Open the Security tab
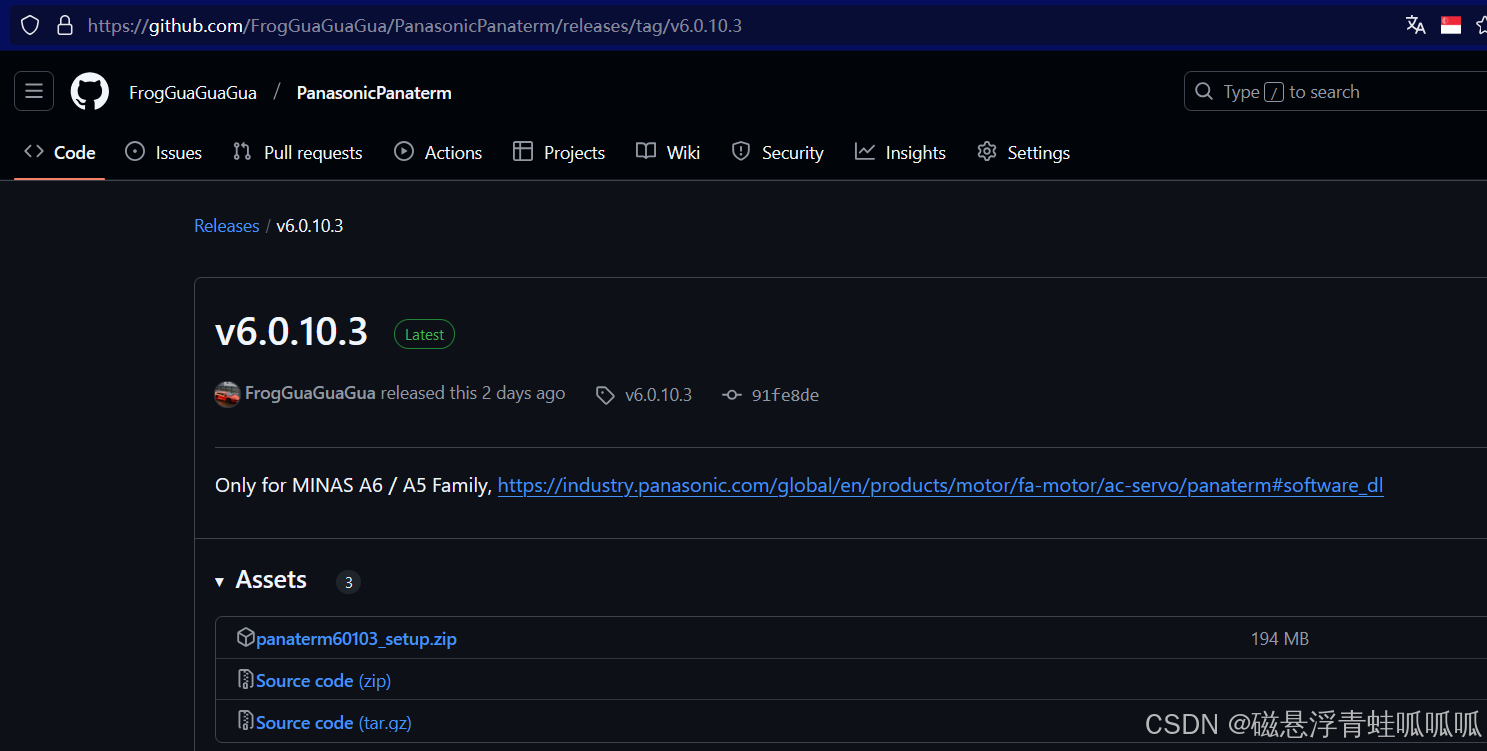1487x751 pixels. [777, 152]
